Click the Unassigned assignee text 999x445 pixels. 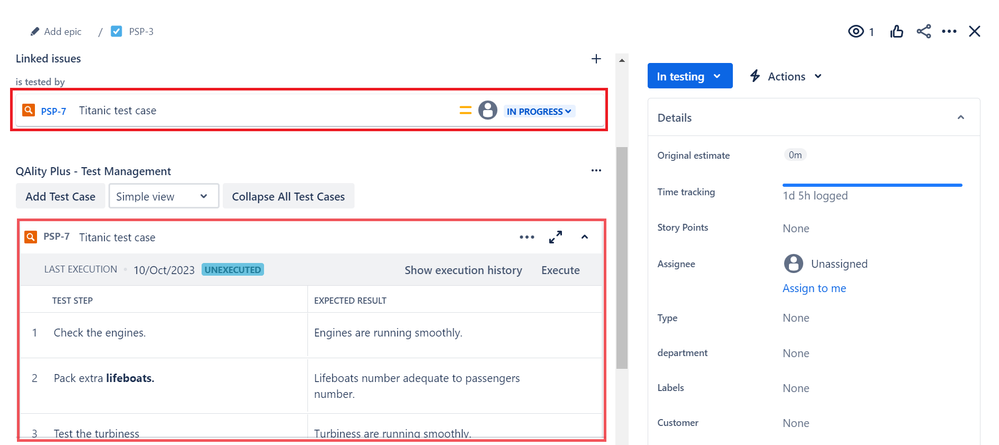(x=839, y=264)
